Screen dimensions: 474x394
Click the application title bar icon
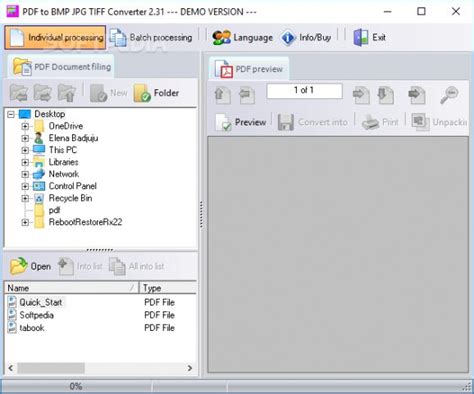click(x=12, y=12)
